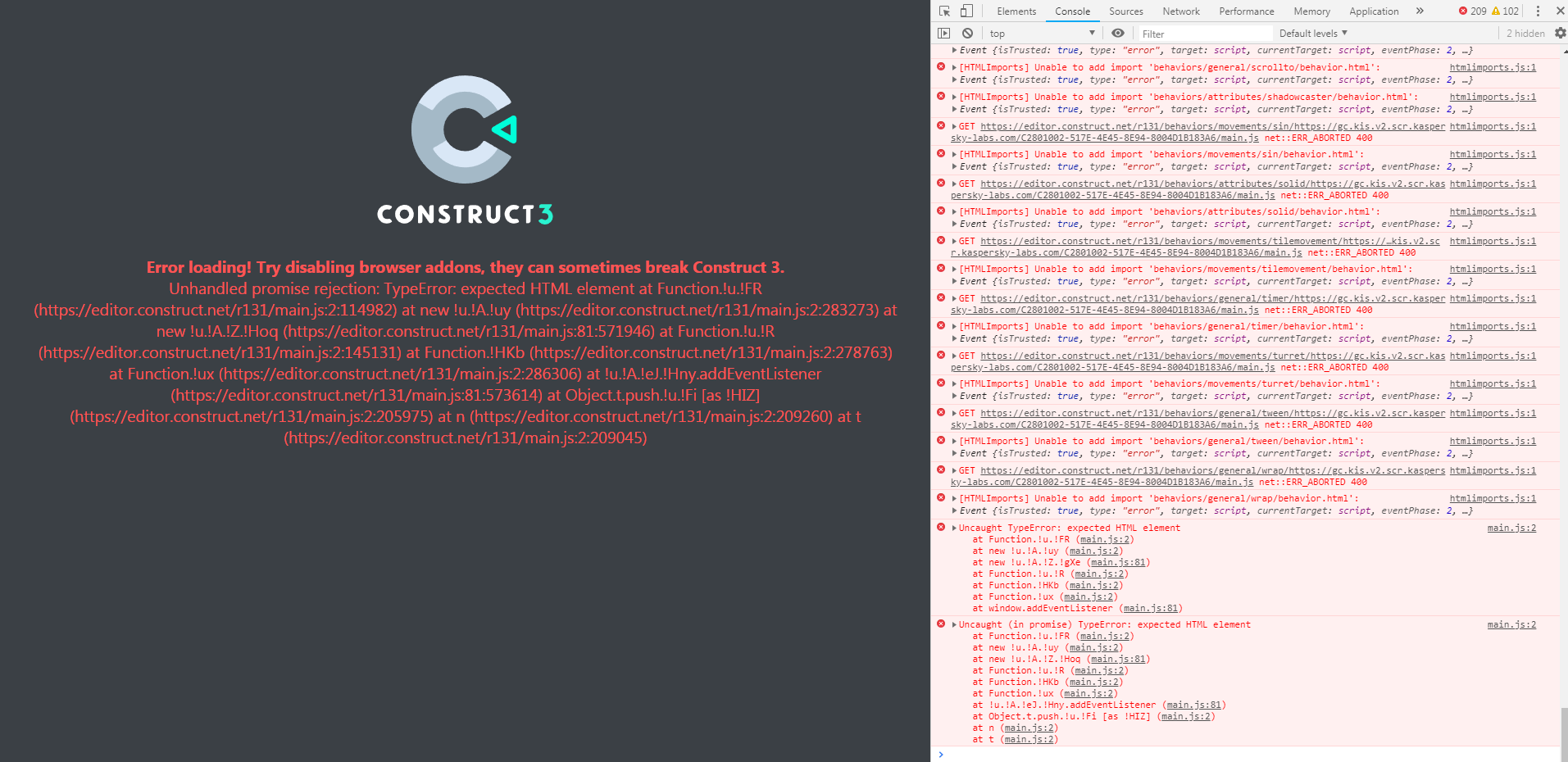Open the Sources tab
Screen dimensions: 1568x762
pos(1125,11)
